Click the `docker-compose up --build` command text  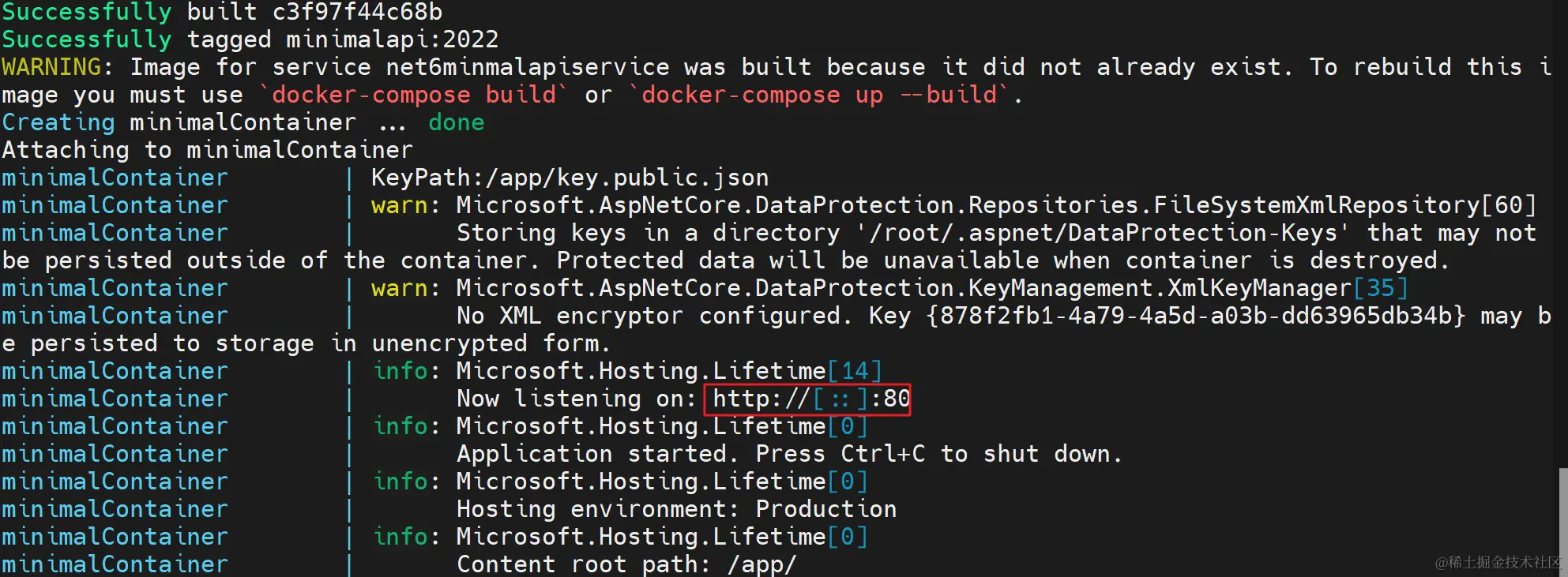pyautogui.click(x=818, y=95)
